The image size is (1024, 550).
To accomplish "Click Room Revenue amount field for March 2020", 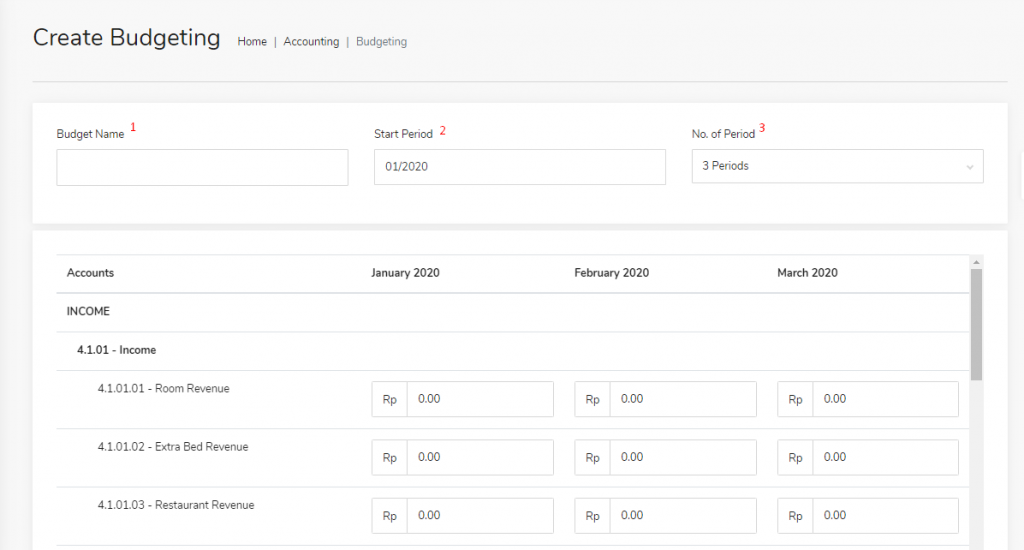I will 885,399.
